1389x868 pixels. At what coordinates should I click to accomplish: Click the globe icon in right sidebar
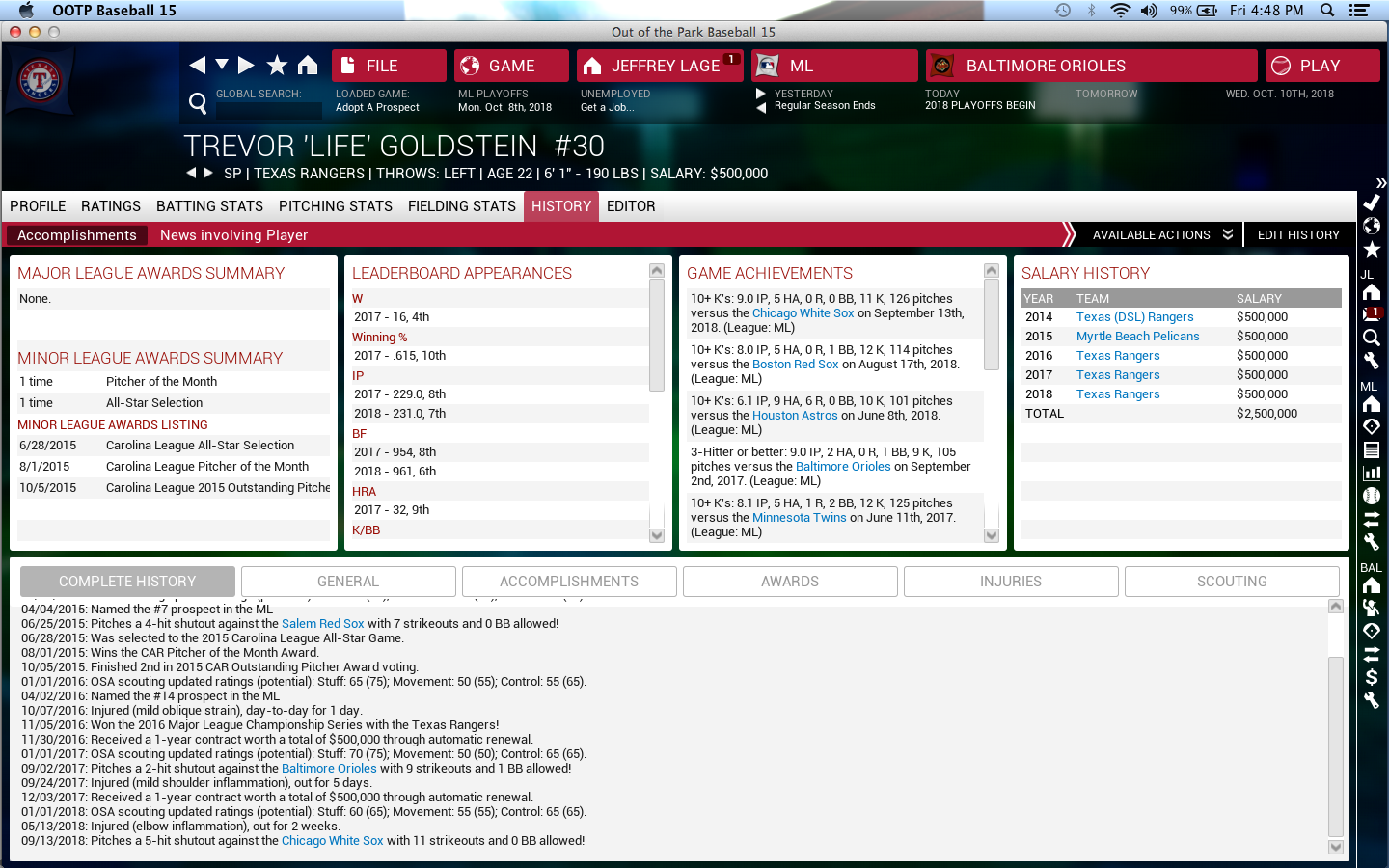click(x=1371, y=226)
